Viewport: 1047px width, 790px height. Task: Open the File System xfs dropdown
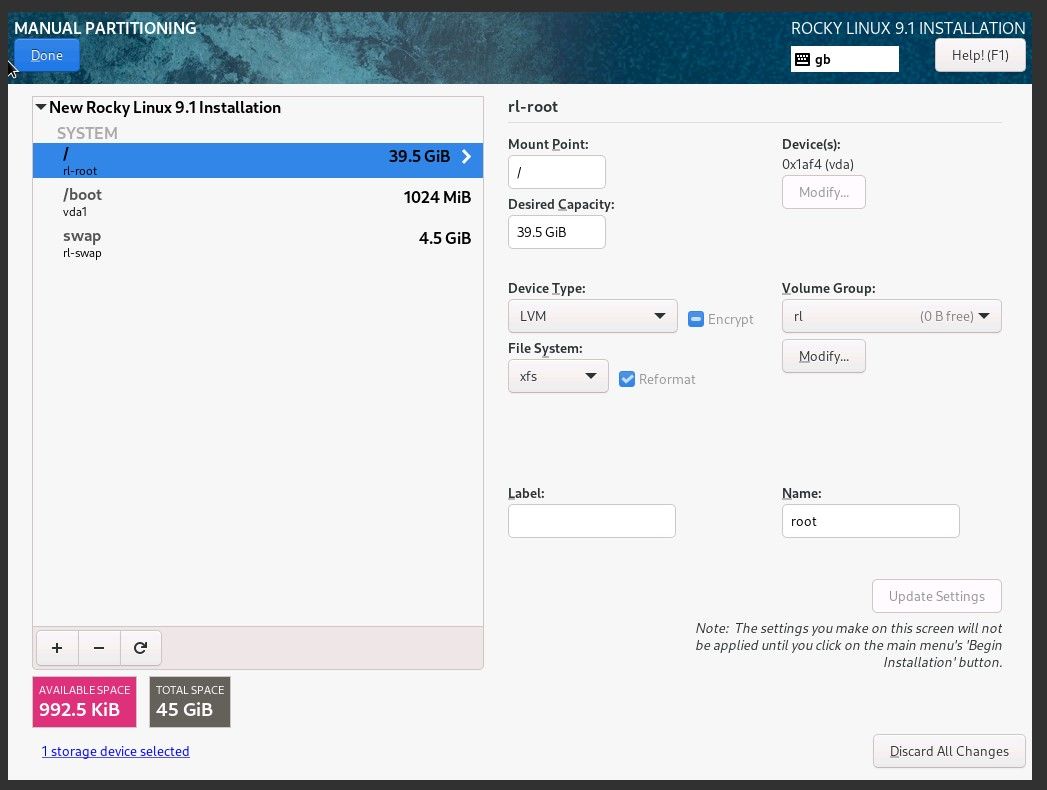(x=558, y=376)
